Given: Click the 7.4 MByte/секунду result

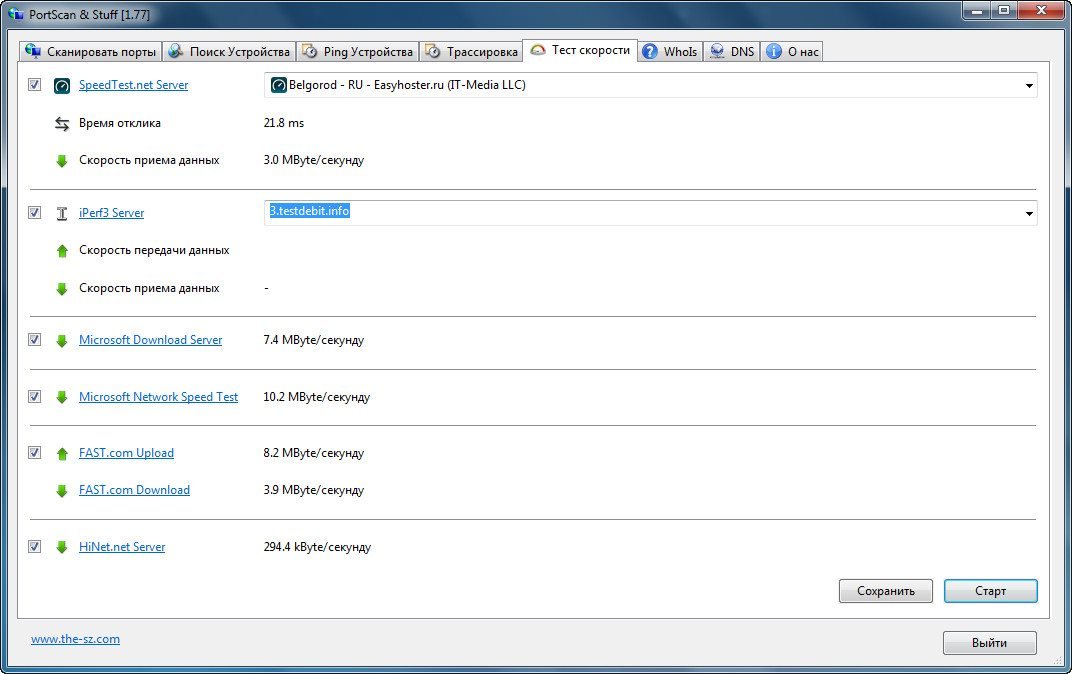Looking at the screenshot, I should click(x=314, y=340).
